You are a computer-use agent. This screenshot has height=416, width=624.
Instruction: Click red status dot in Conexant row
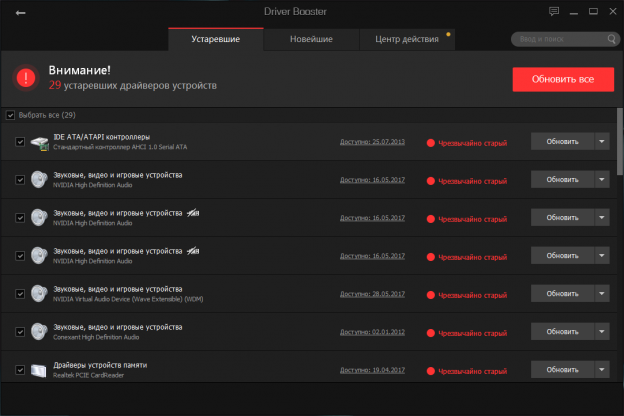click(430, 333)
